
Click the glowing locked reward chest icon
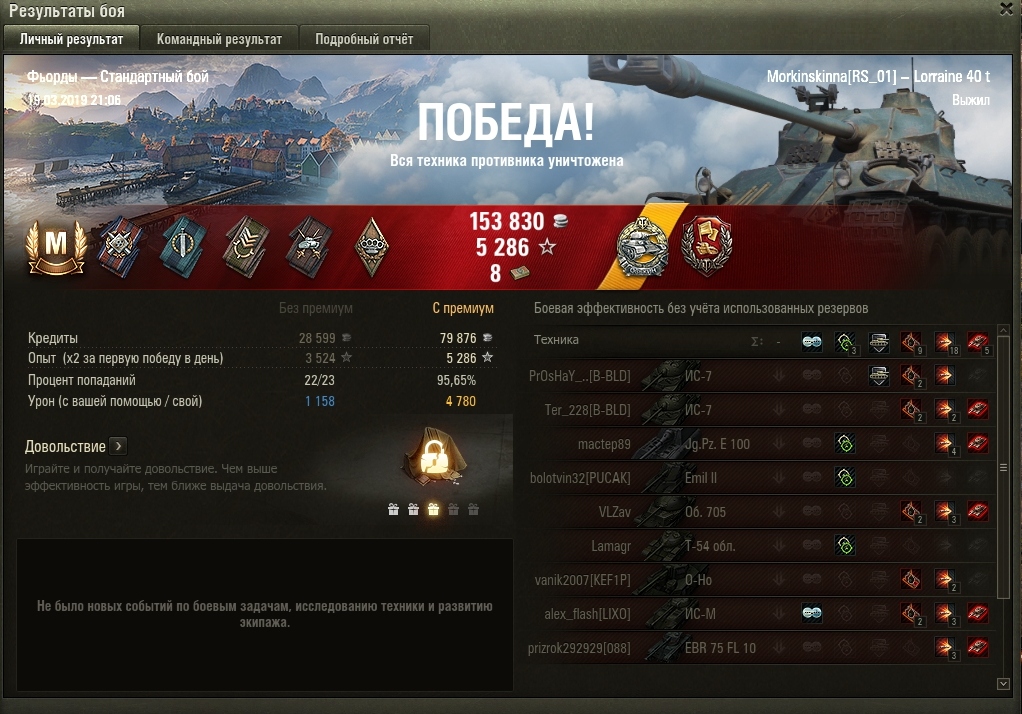[433, 455]
